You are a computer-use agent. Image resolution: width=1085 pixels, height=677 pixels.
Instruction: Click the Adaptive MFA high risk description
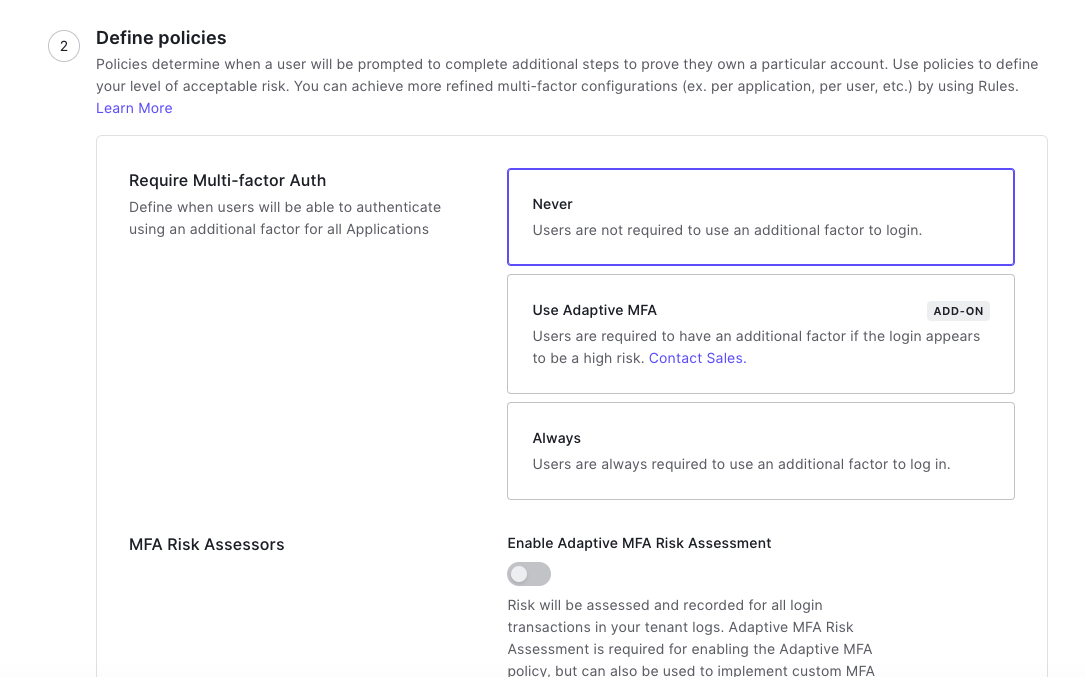[756, 347]
